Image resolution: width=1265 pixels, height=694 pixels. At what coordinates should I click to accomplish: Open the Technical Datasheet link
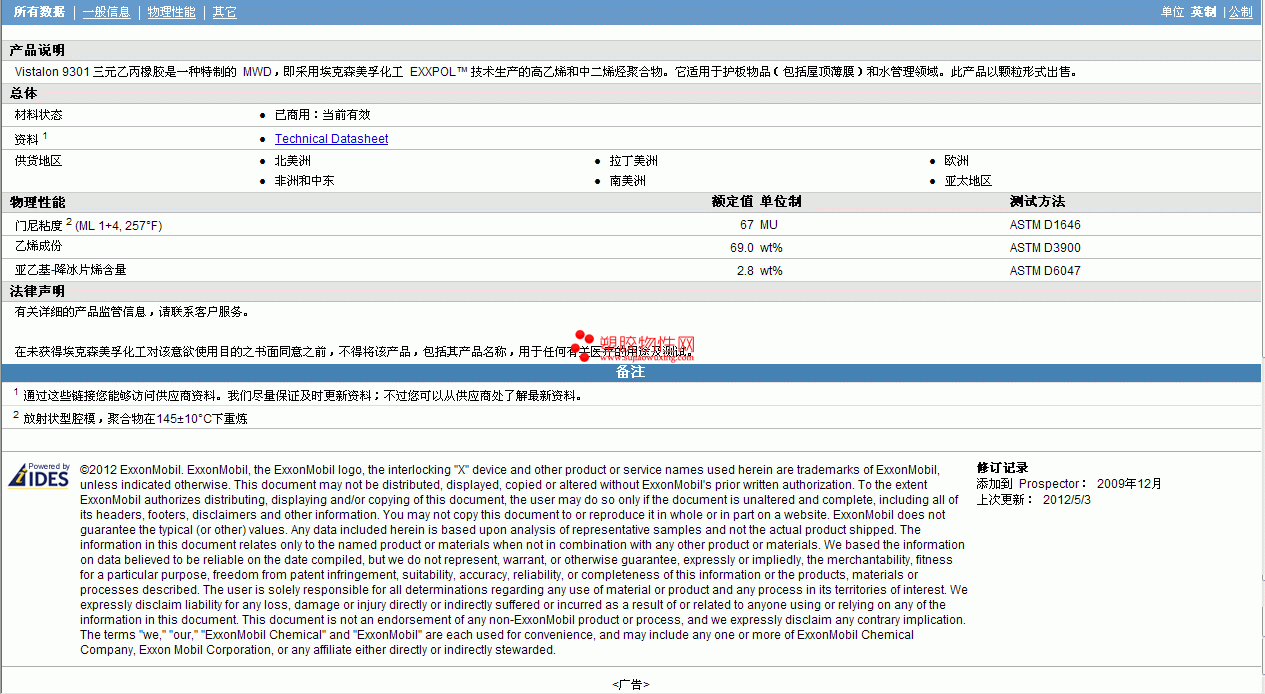[x=331, y=139]
